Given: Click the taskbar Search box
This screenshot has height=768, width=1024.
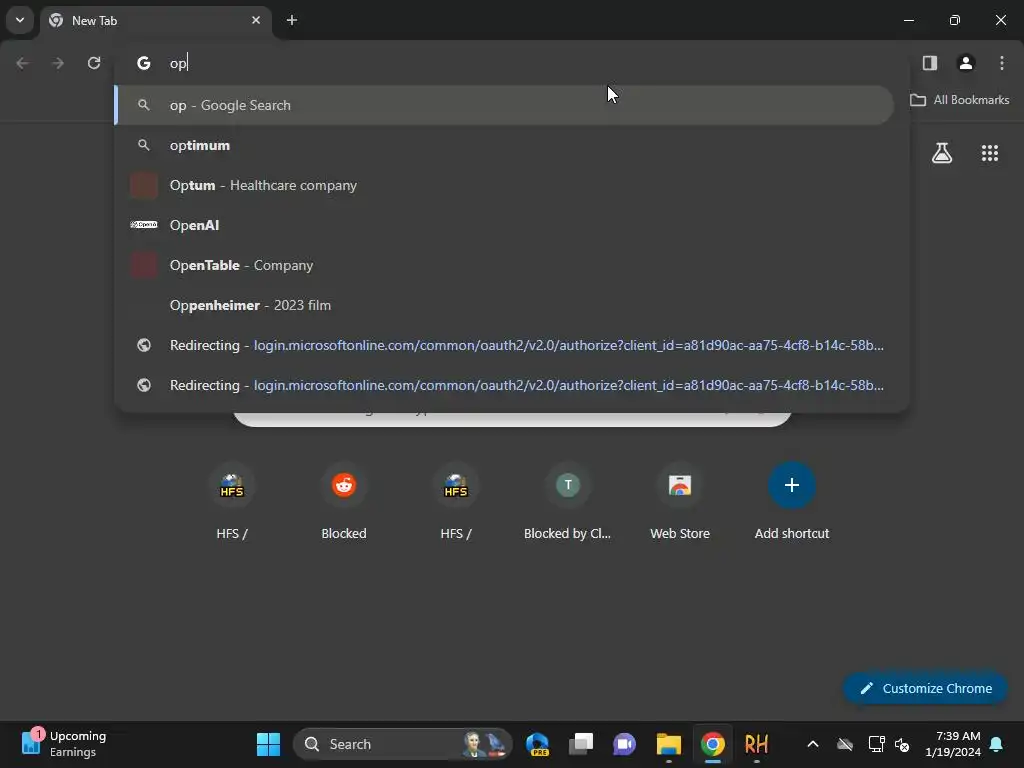Looking at the screenshot, I should [402, 744].
